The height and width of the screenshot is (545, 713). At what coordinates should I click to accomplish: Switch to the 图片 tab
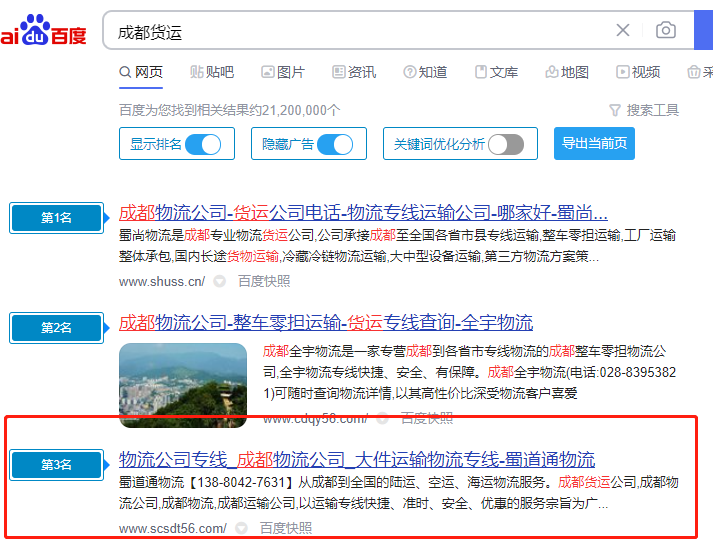click(282, 72)
